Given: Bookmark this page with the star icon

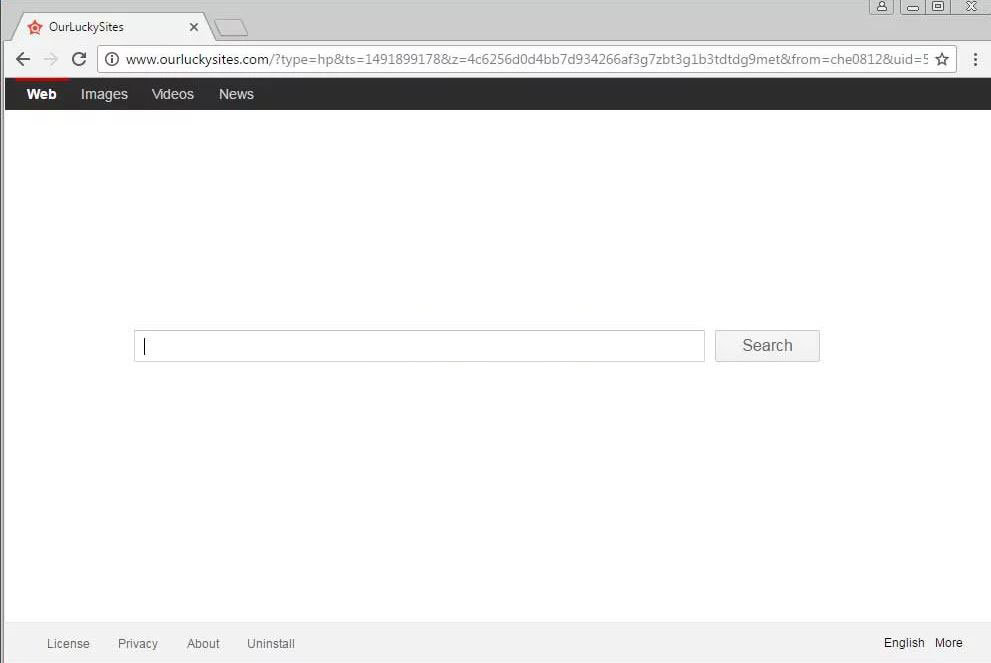Looking at the screenshot, I should 942,59.
